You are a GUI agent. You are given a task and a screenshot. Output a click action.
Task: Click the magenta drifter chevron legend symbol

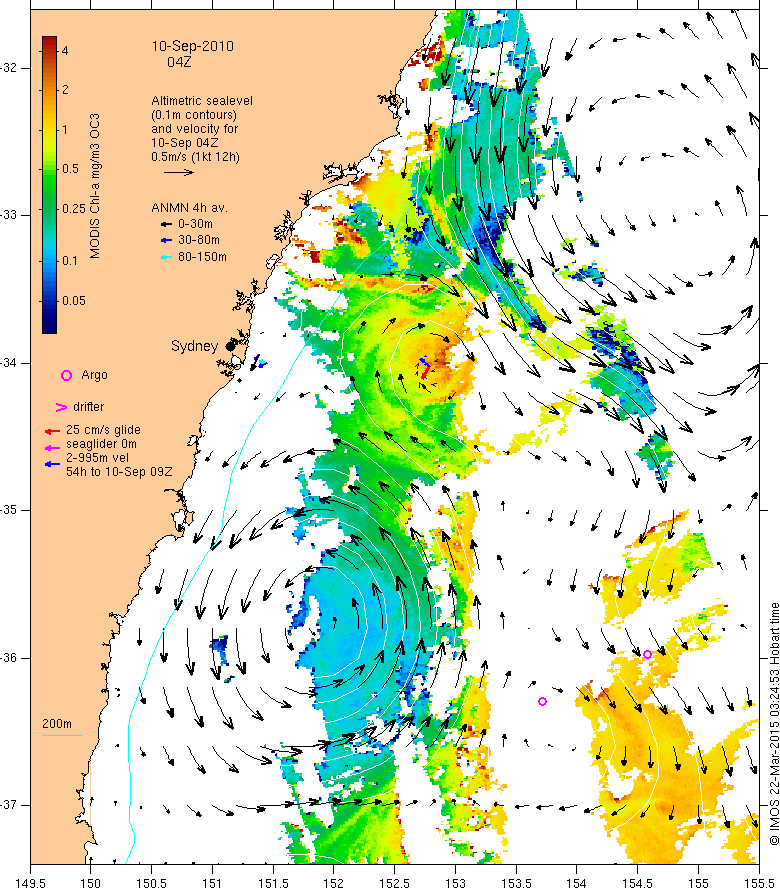61,408
